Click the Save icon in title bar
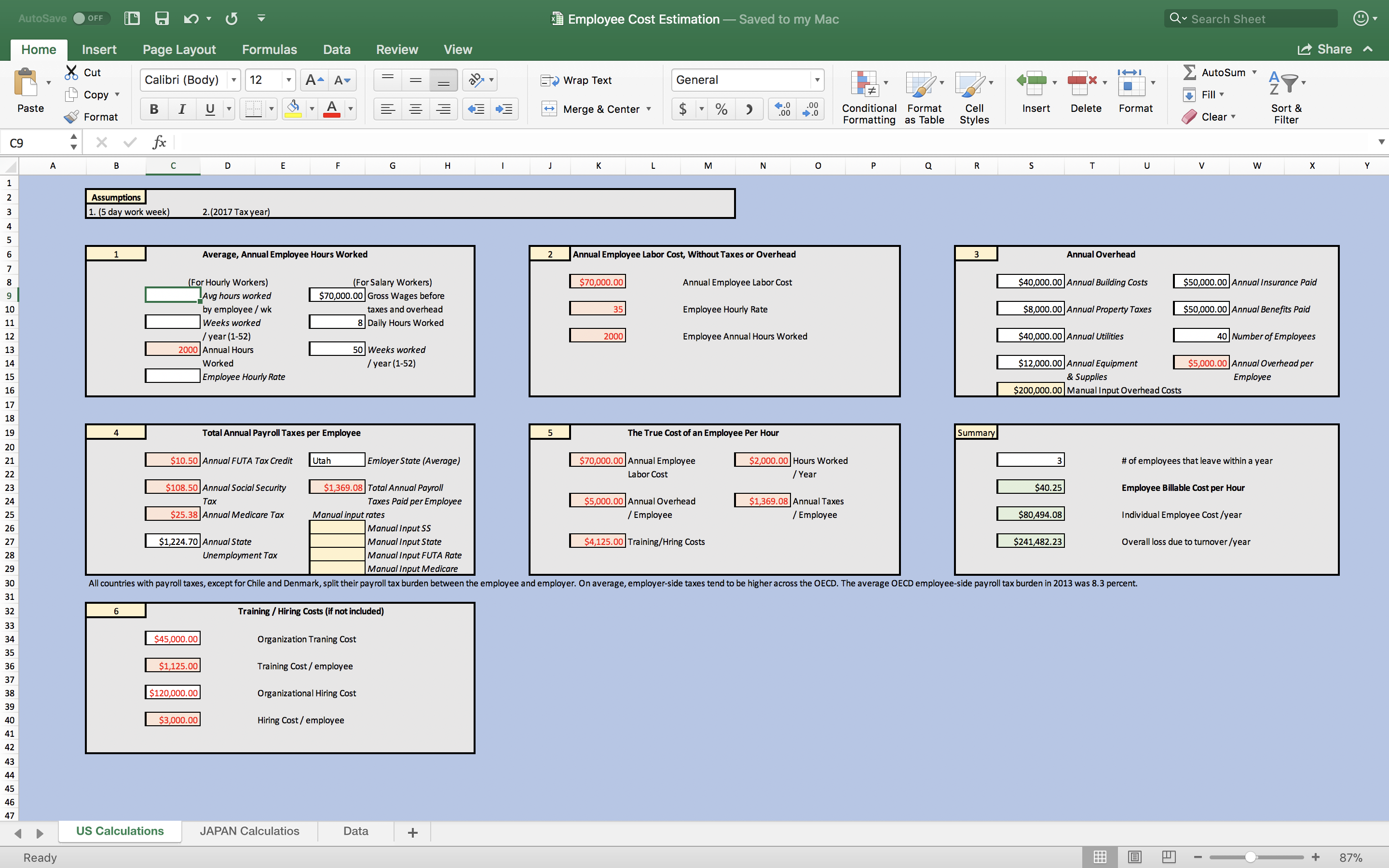The image size is (1389, 868). click(162, 18)
